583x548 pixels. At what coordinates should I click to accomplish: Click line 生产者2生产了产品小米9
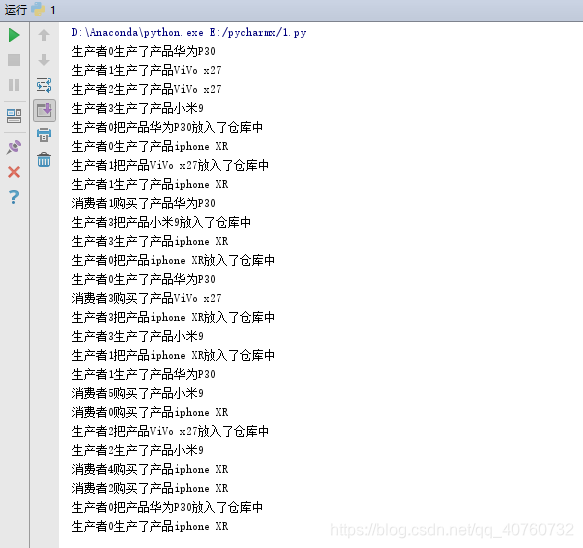[138, 450]
